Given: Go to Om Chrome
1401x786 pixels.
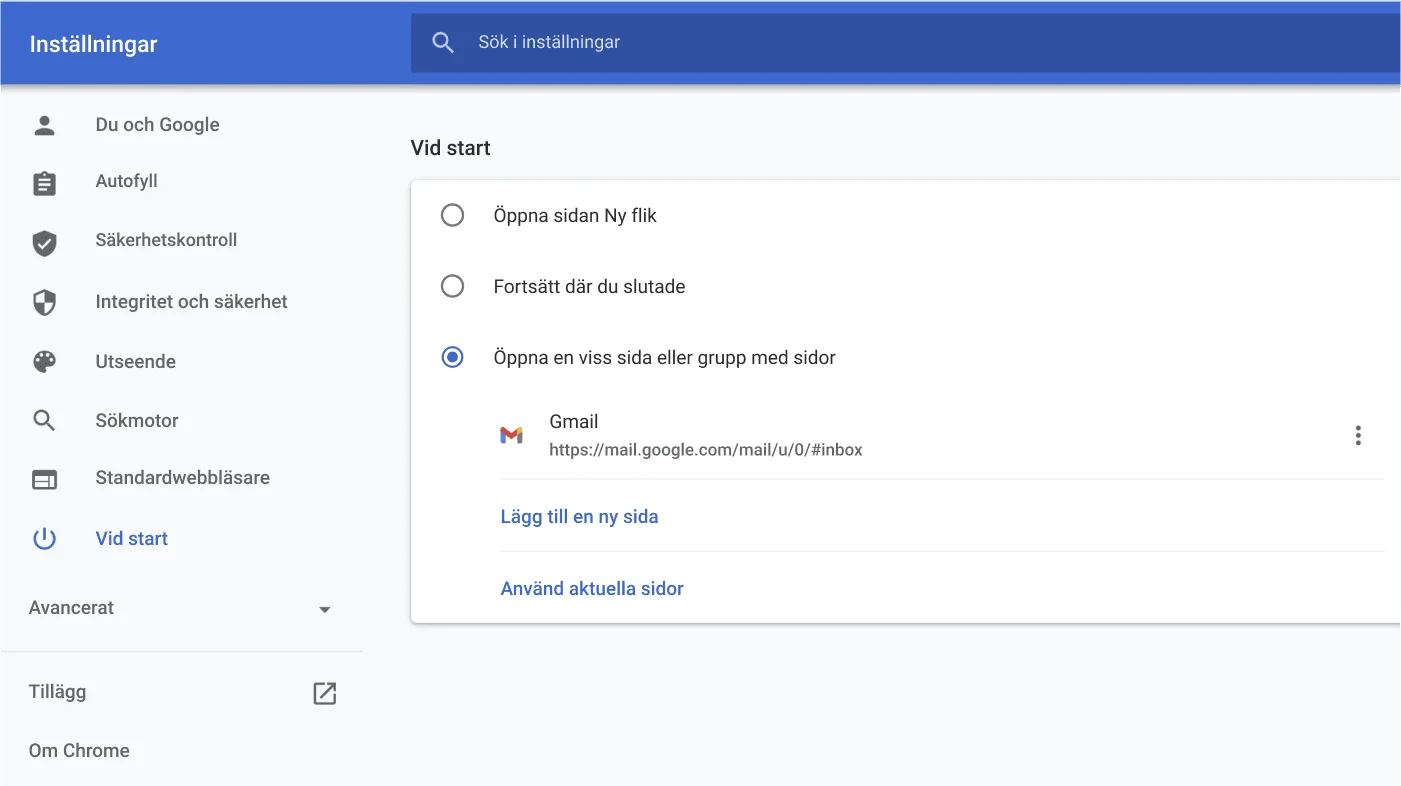Looking at the screenshot, I should [x=79, y=750].
